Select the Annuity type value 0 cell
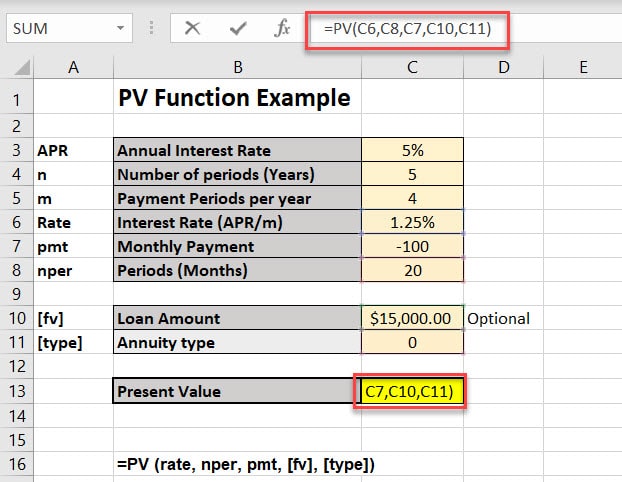The image size is (622, 482). [x=412, y=343]
